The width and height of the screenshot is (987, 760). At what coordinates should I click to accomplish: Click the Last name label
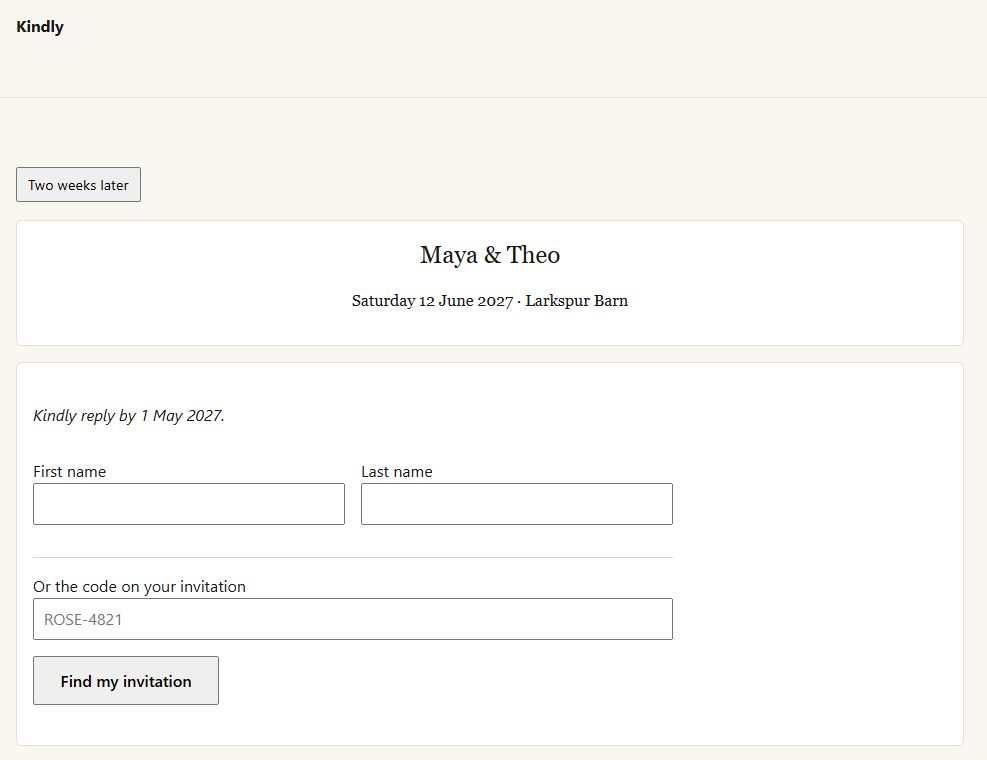(x=397, y=472)
